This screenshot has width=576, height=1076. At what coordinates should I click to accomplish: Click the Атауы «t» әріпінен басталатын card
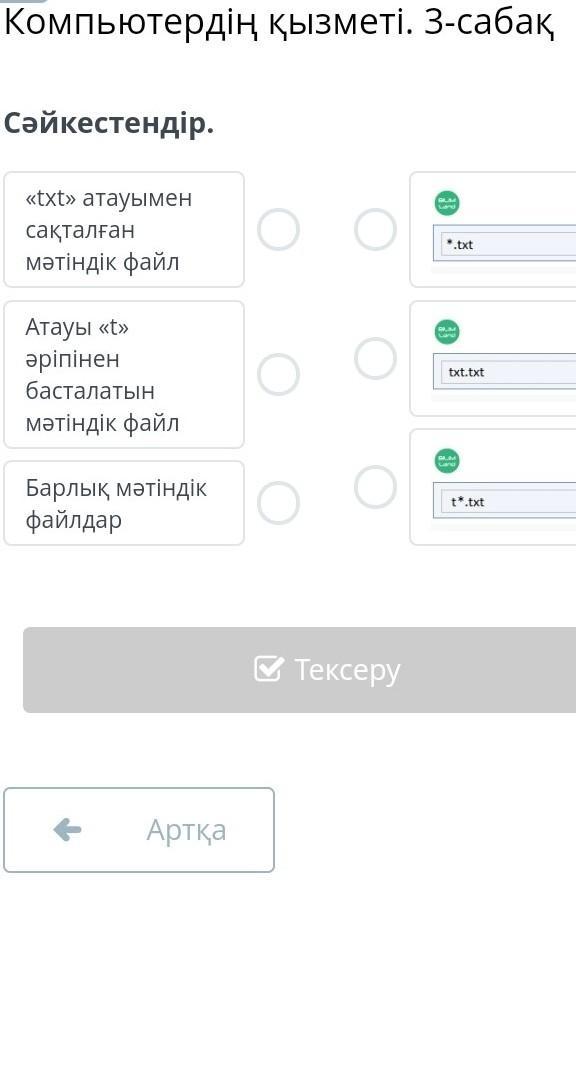pyautogui.click(x=124, y=375)
